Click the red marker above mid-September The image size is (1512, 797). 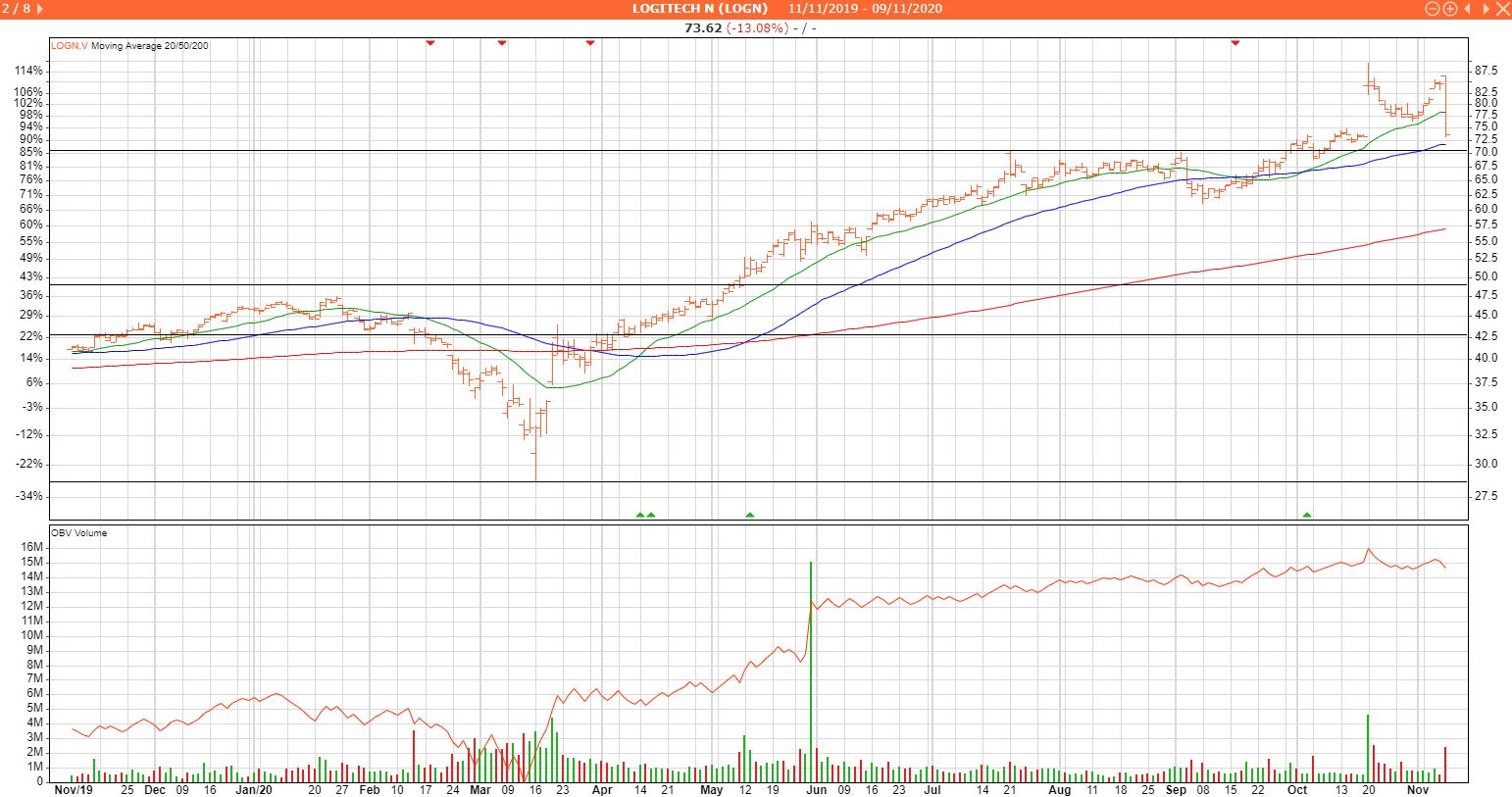point(1235,43)
